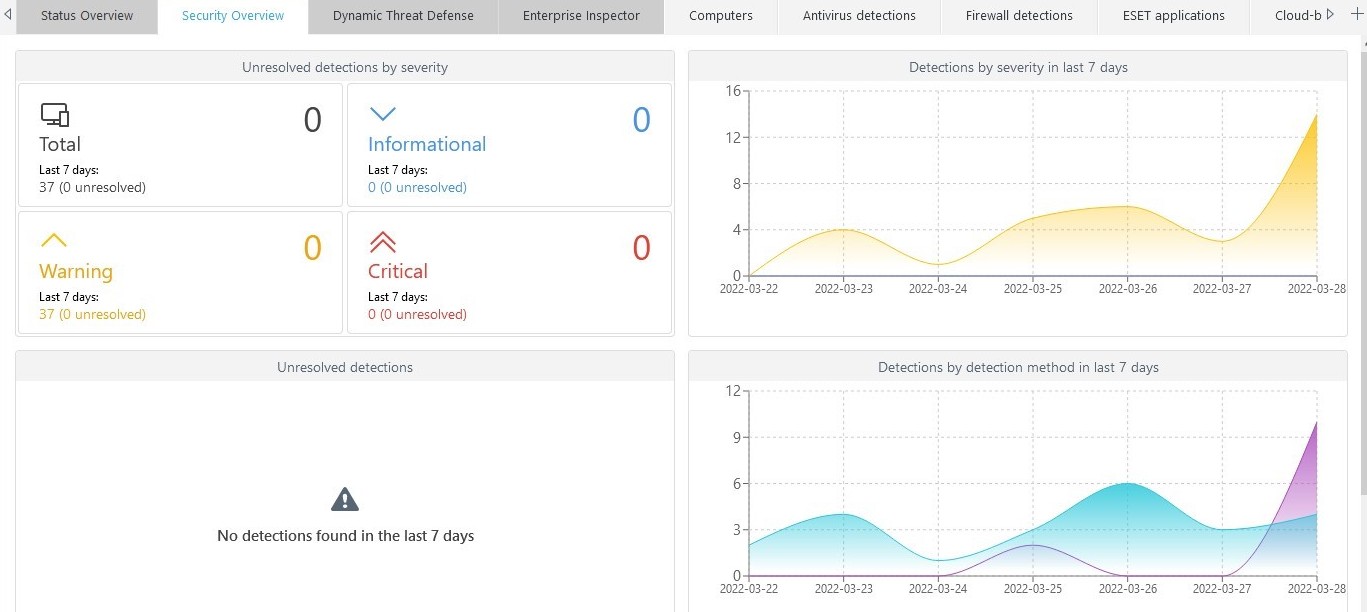Open the Total detections label

pyautogui.click(x=60, y=144)
